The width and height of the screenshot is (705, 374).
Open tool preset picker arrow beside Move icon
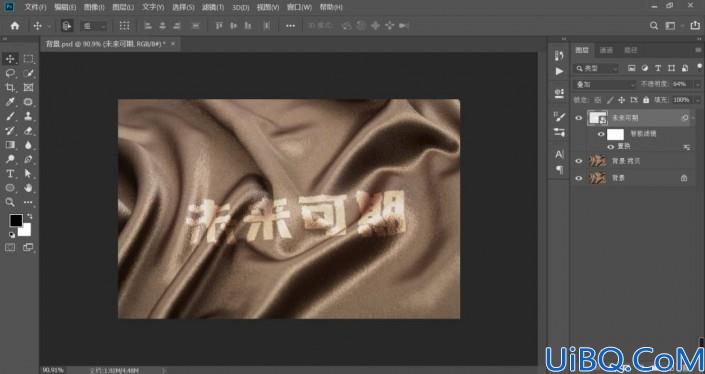49,27
